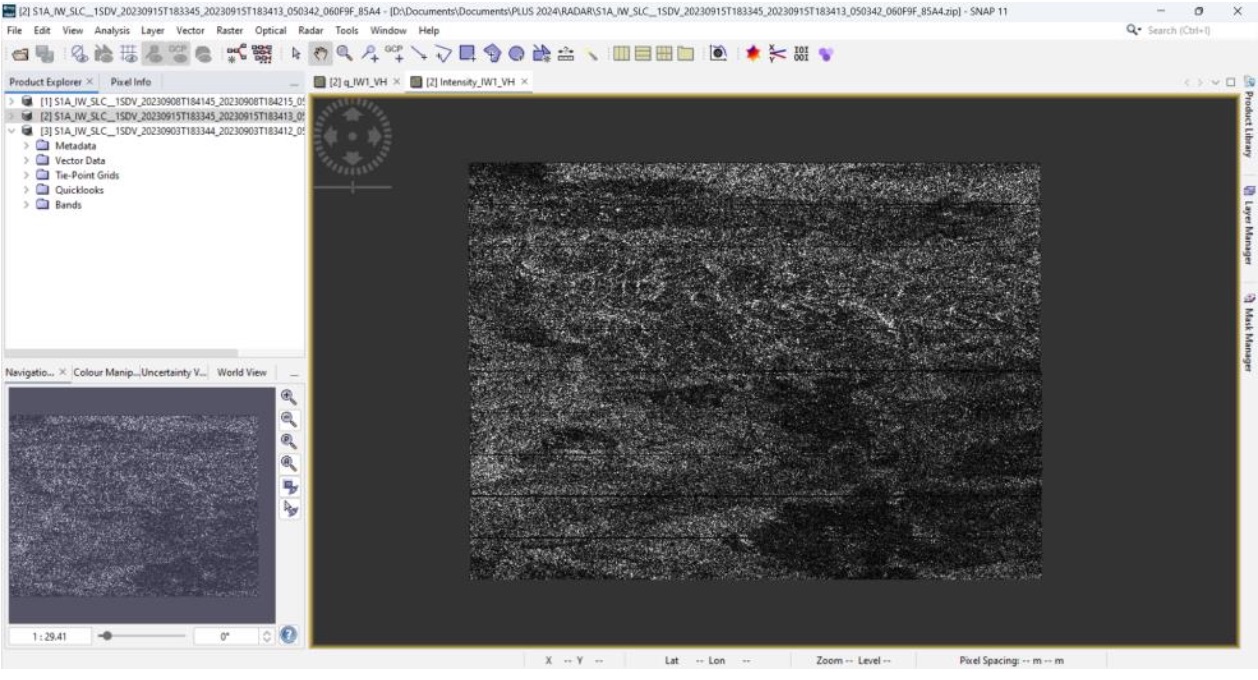Open the Radar menu
Viewport: 1258px width, 680px height.
[311, 31]
